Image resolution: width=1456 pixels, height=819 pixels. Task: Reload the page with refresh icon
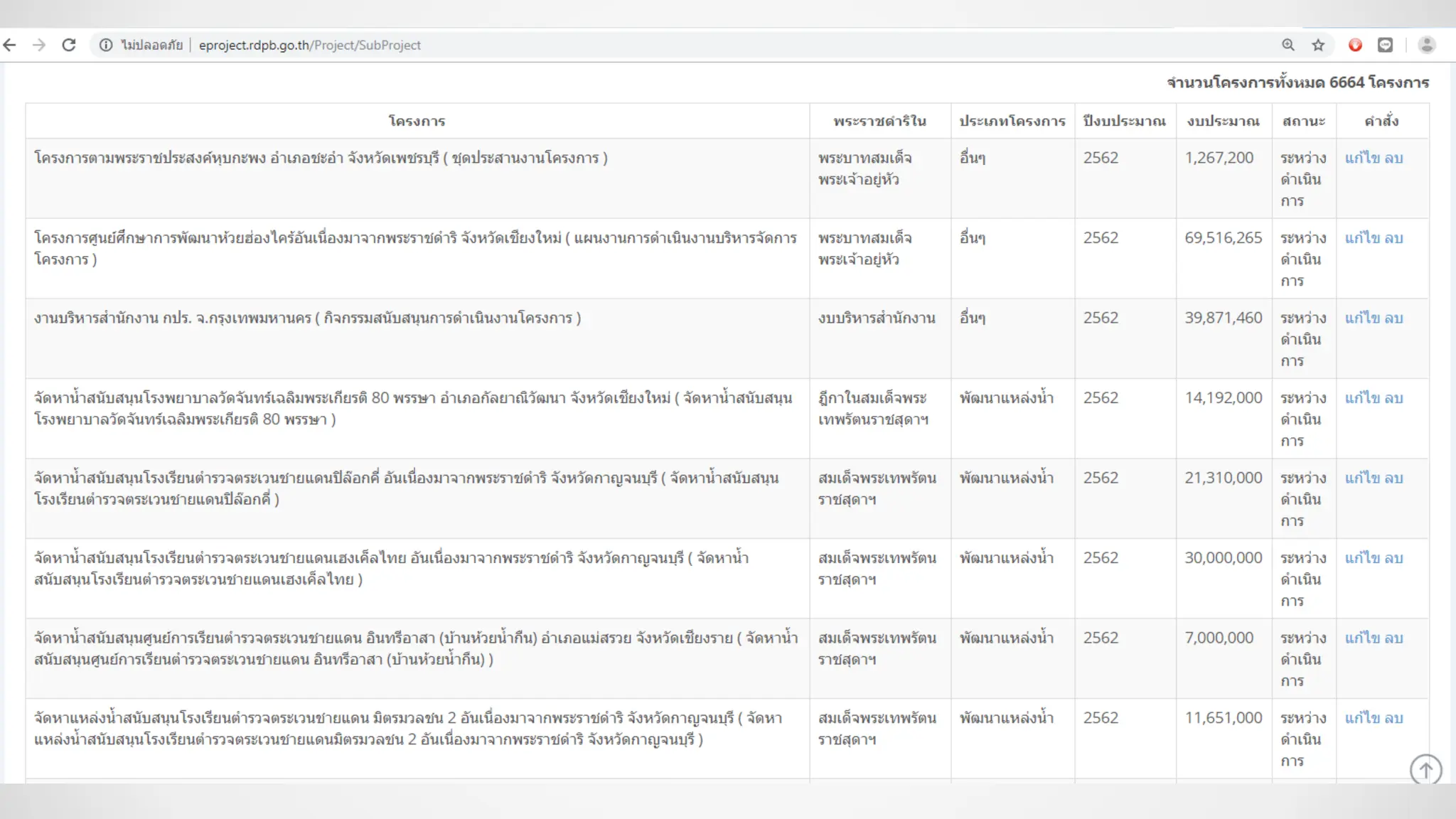69,45
